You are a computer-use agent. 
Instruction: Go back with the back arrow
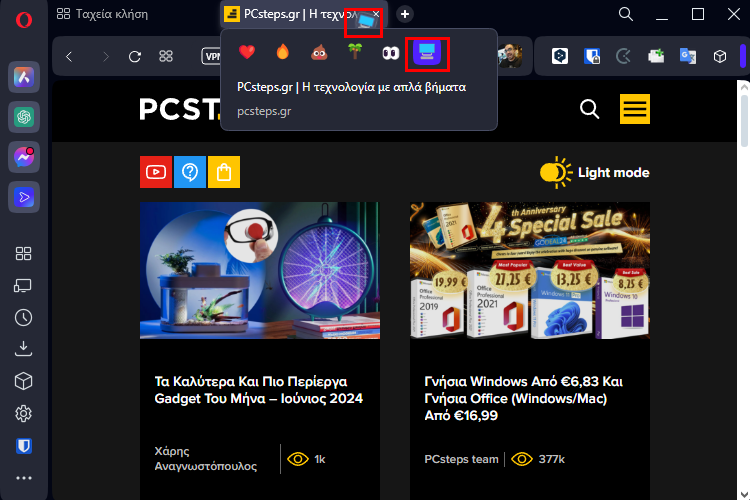(x=69, y=57)
